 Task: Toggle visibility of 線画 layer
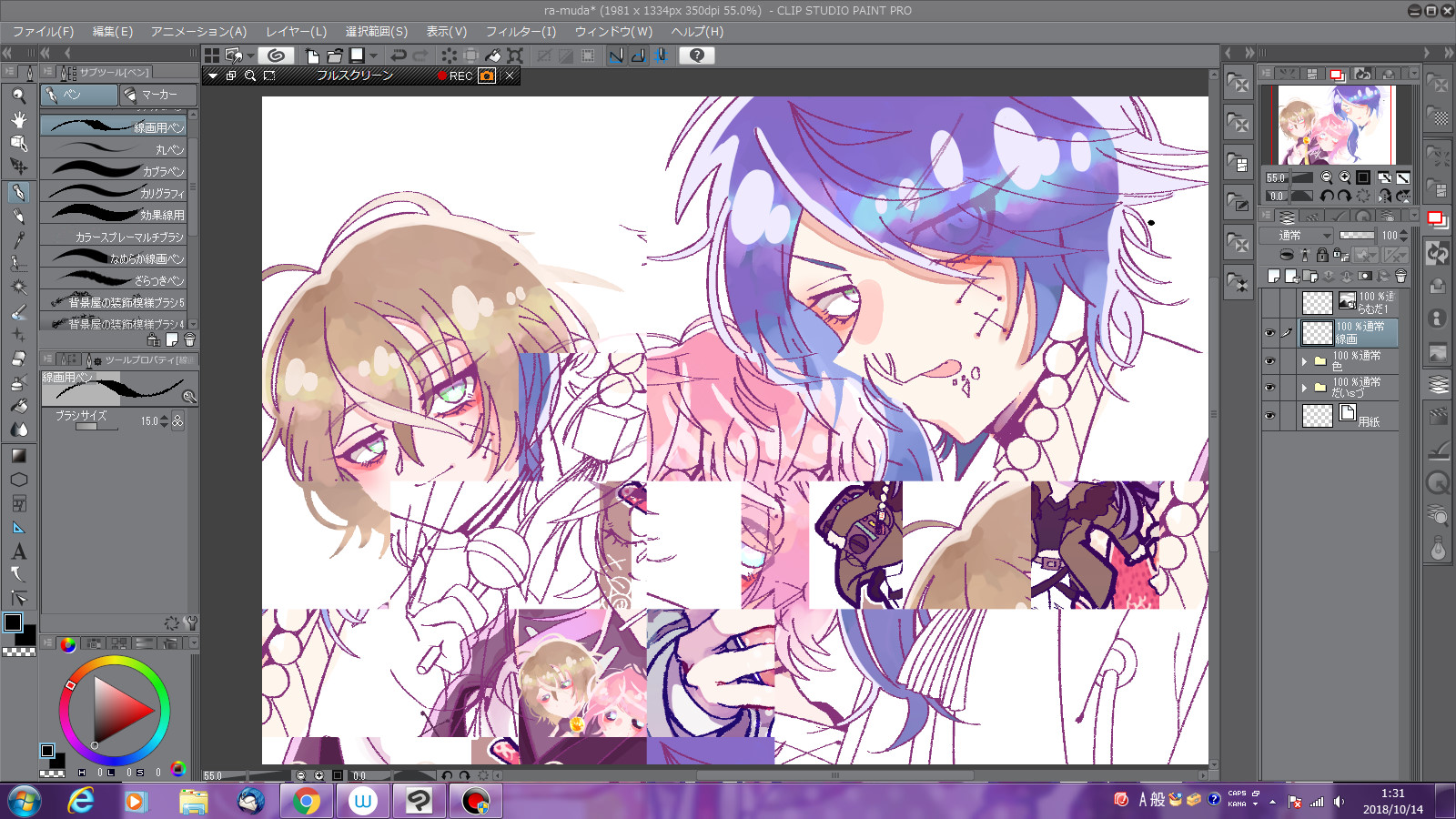[1270, 333]
